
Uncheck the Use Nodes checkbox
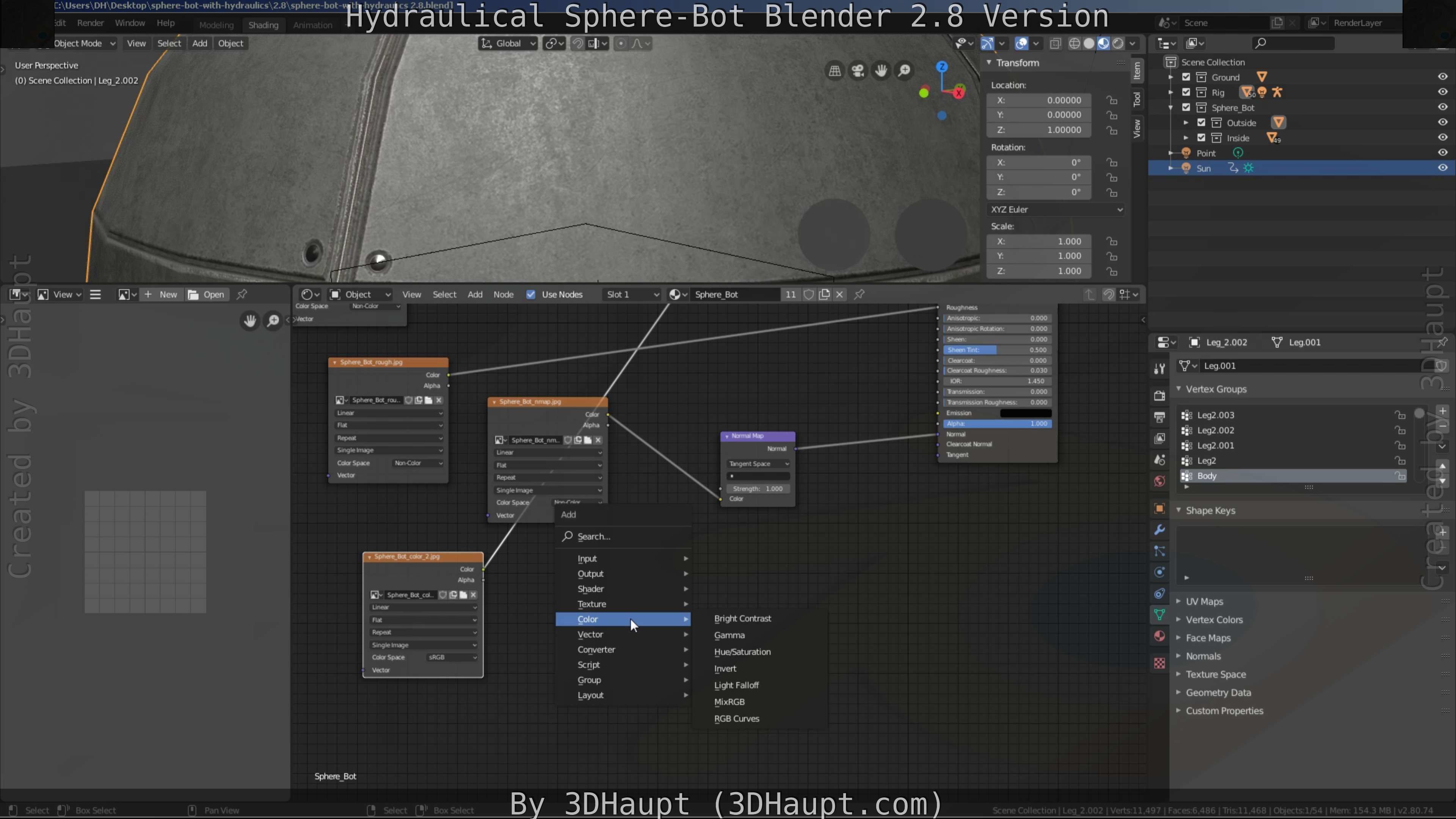(530, 295)
